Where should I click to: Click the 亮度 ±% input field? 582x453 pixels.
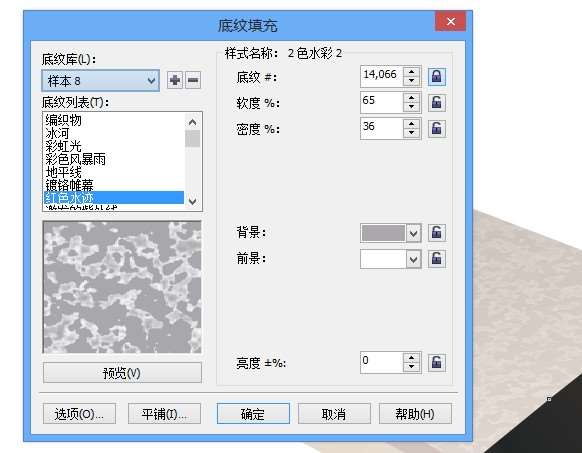[382, 362]
